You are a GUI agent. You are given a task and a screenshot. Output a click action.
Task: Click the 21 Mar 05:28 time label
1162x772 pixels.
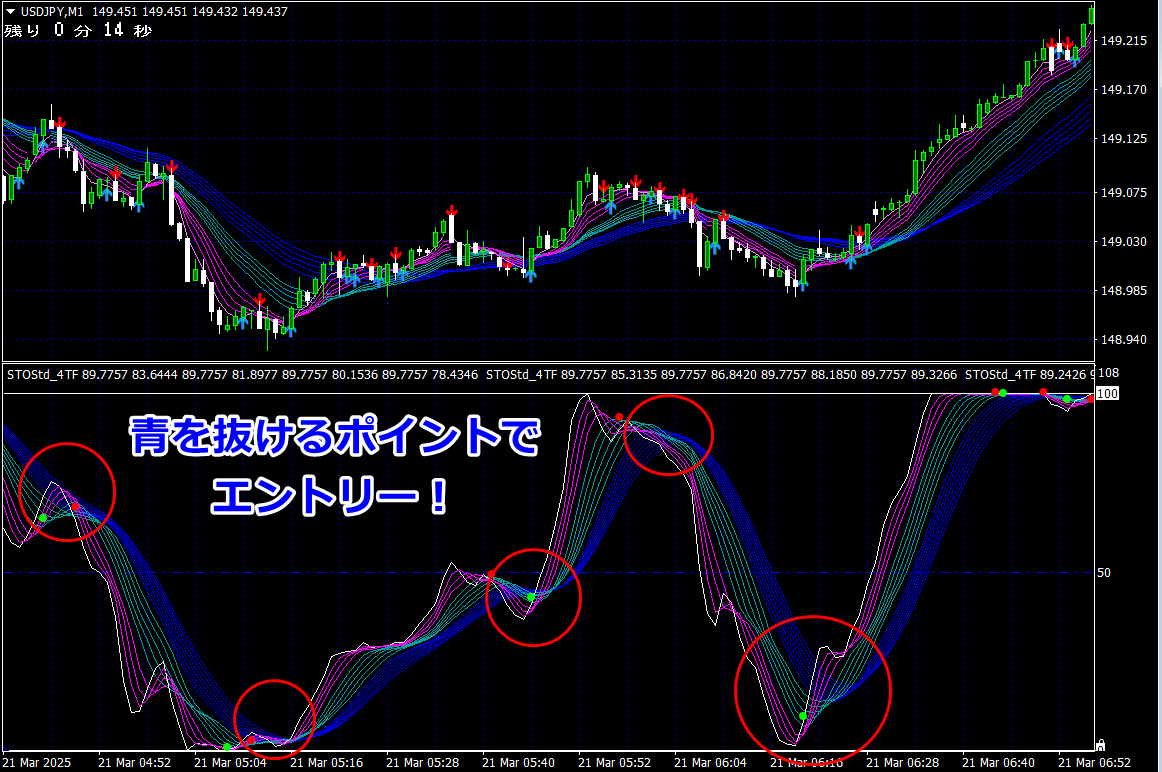(422, 762)
